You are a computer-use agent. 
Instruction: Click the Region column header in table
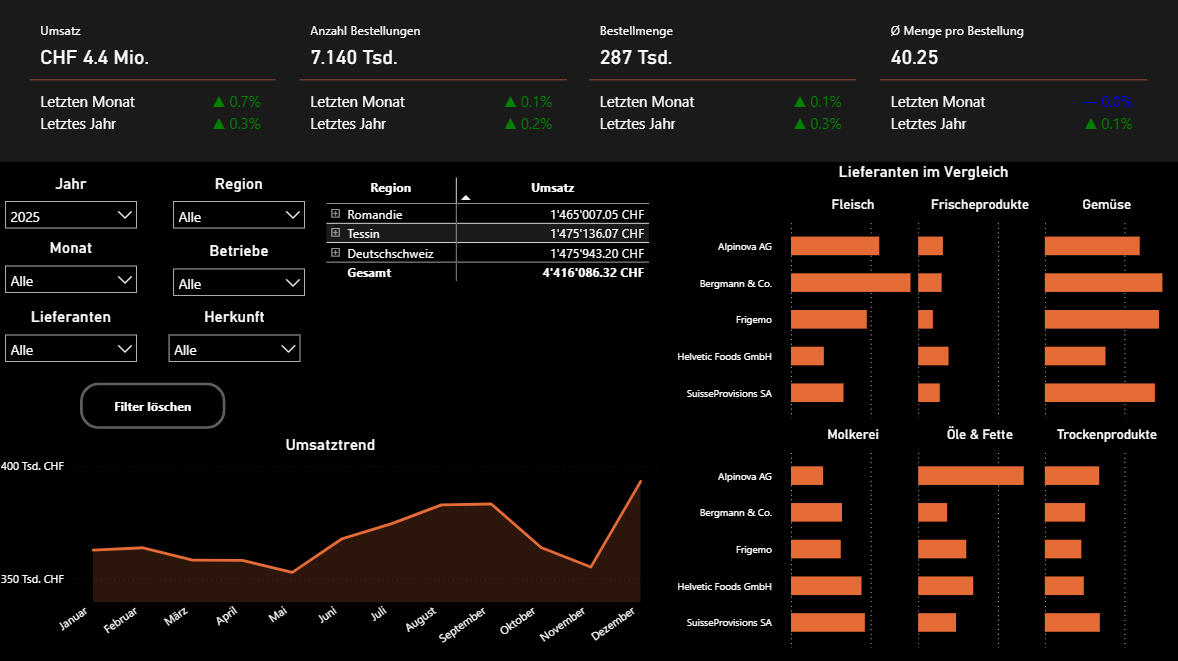point(390,188)
